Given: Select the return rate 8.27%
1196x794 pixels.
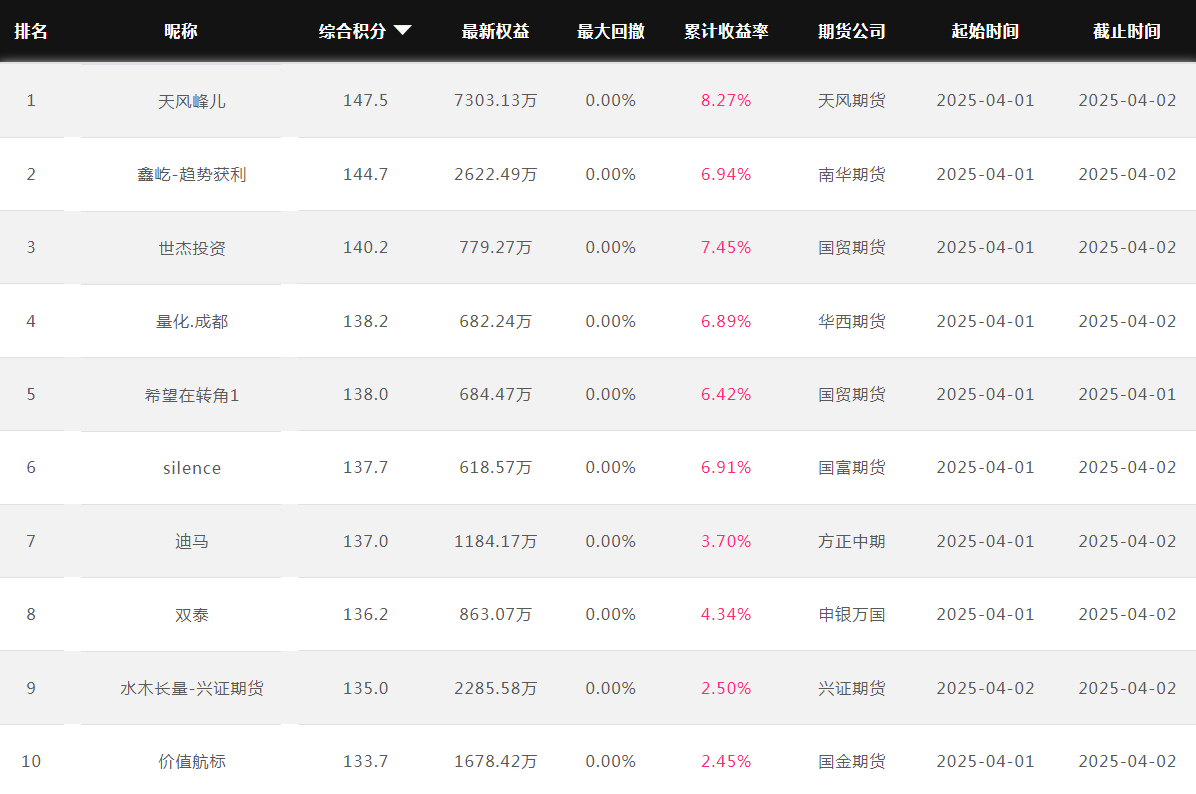Looking at the screenshot, I should [x=726, y=101].
